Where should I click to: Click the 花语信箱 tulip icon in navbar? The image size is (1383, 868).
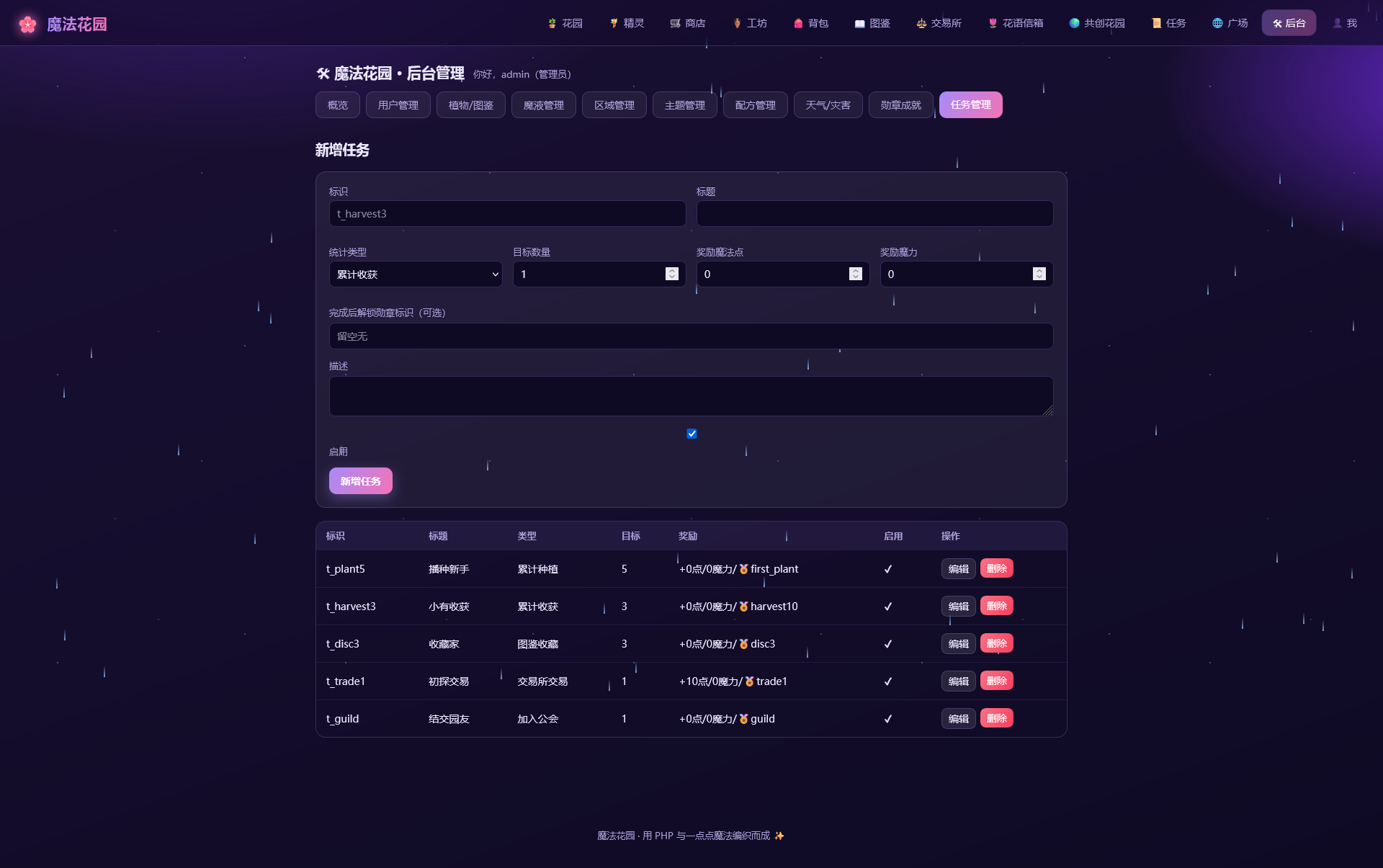[993, 24]
